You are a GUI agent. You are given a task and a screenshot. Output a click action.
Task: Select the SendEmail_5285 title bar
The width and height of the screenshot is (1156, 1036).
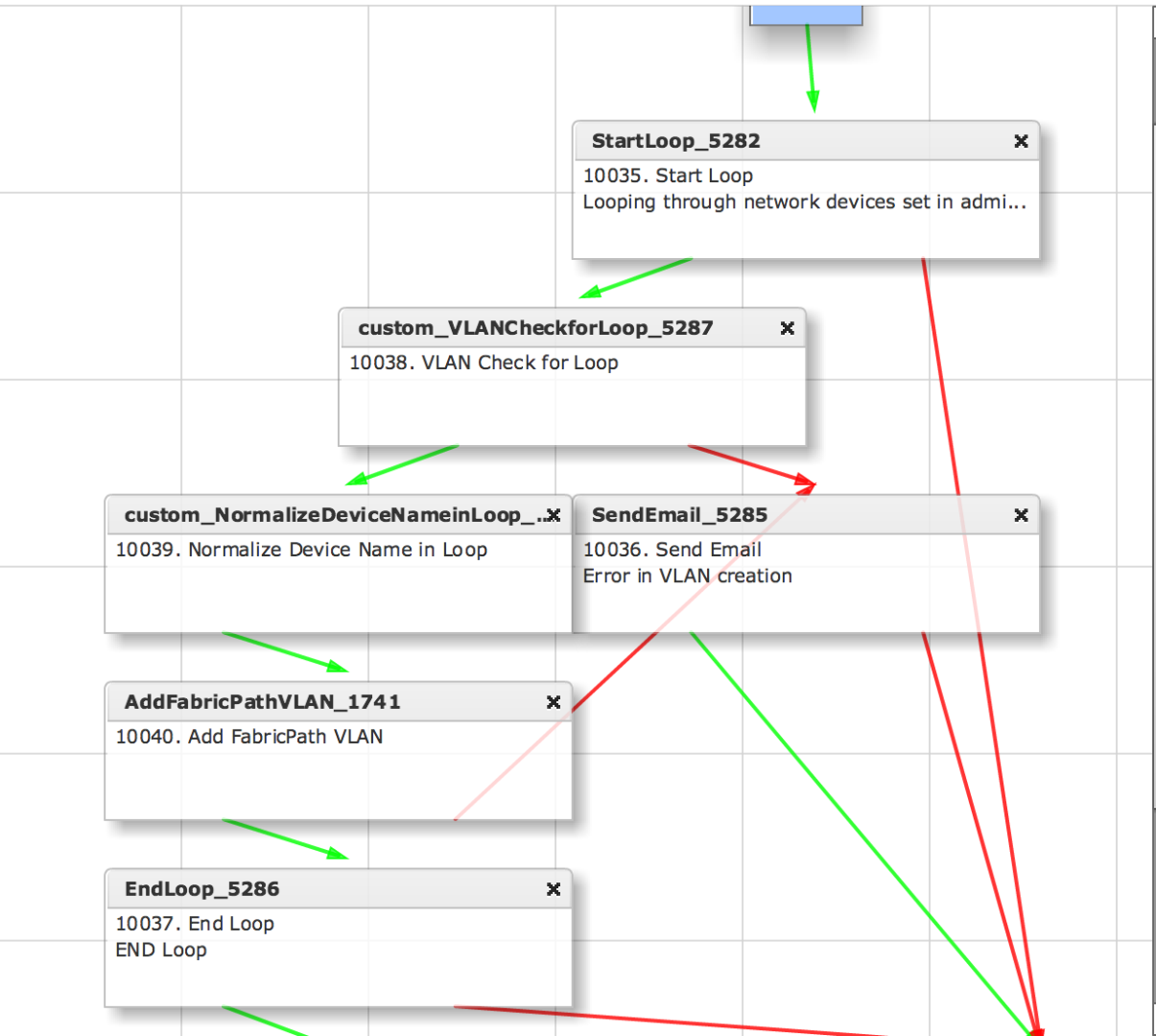(806, 515)
